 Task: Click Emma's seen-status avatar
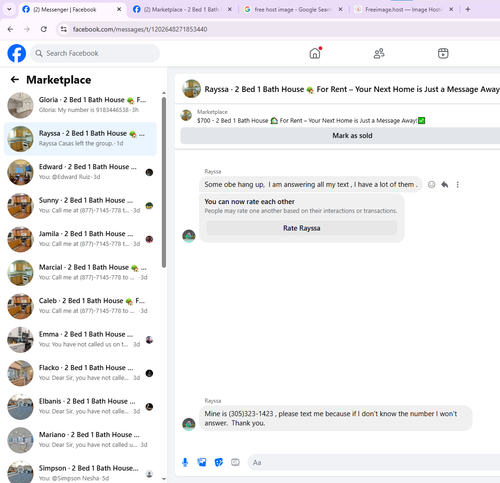149,340
